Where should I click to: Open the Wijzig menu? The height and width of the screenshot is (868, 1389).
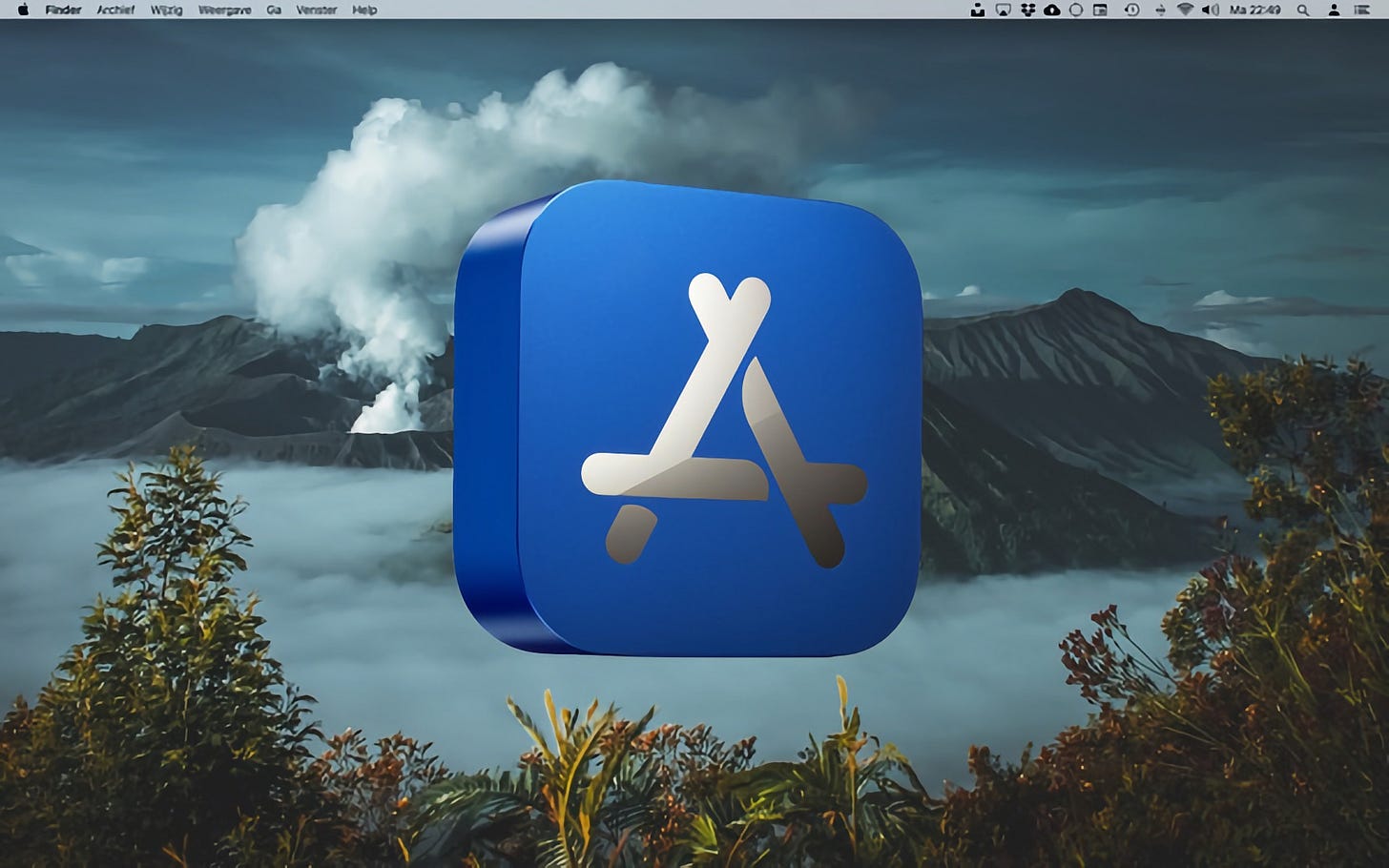pyautogui.click(x=166, y=10)
